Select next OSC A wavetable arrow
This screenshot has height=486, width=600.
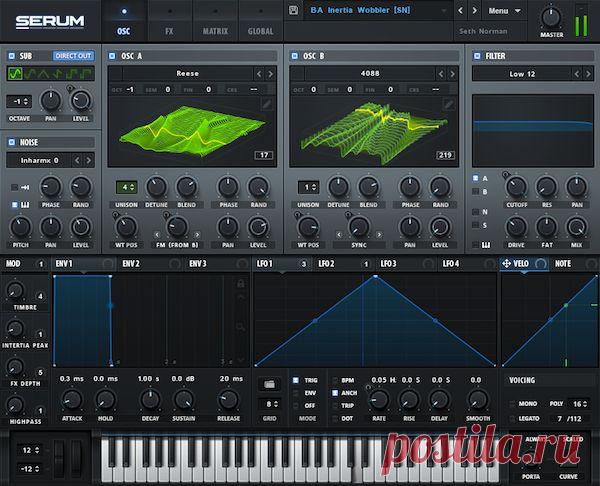pos(270,74)
